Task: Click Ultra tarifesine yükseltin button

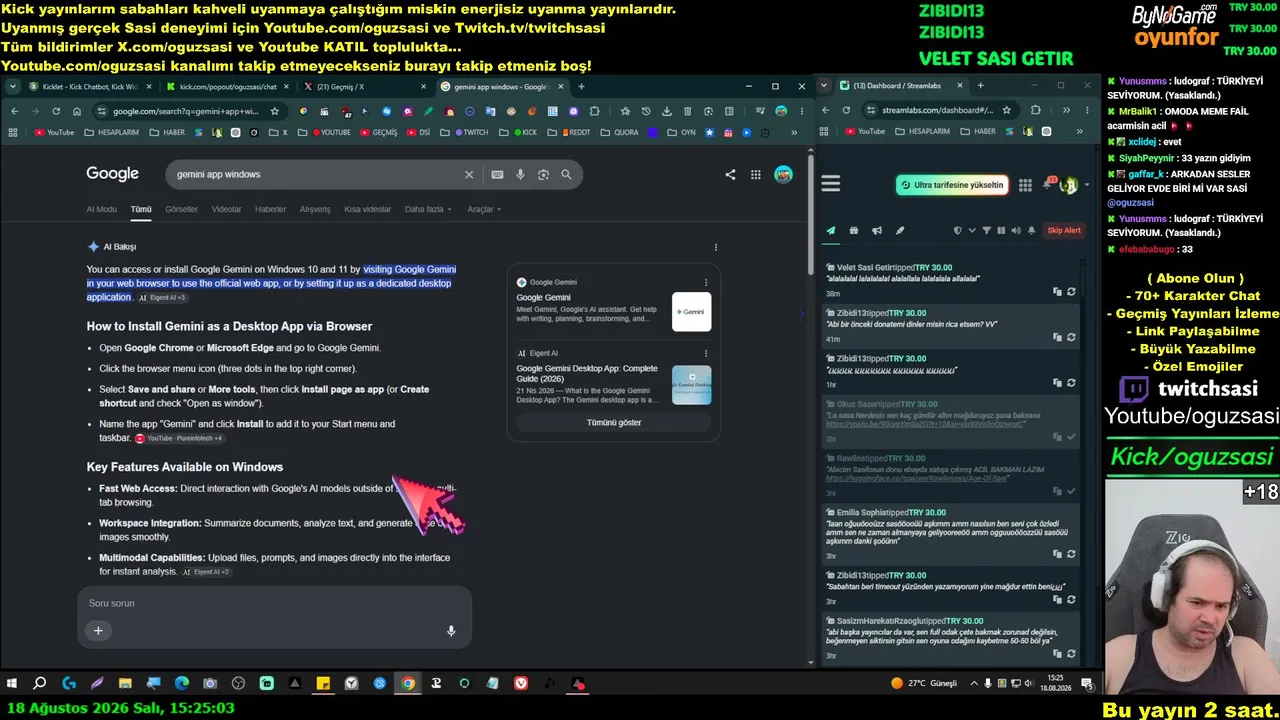Action: point(952,185)
